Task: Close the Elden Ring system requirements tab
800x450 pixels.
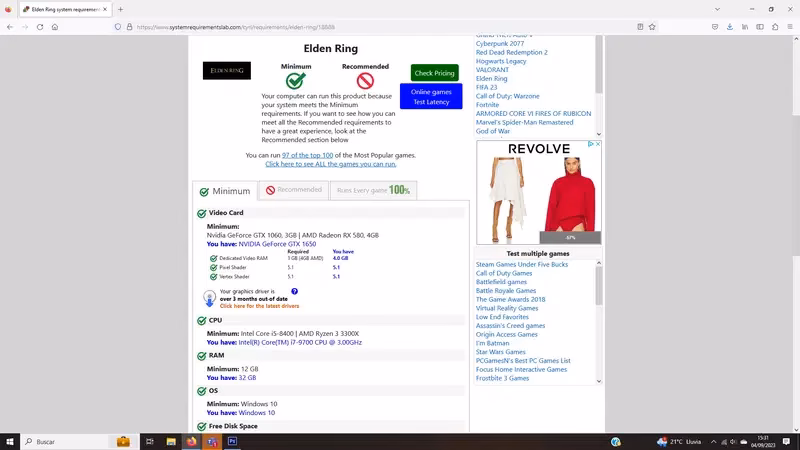Action: 105,9
